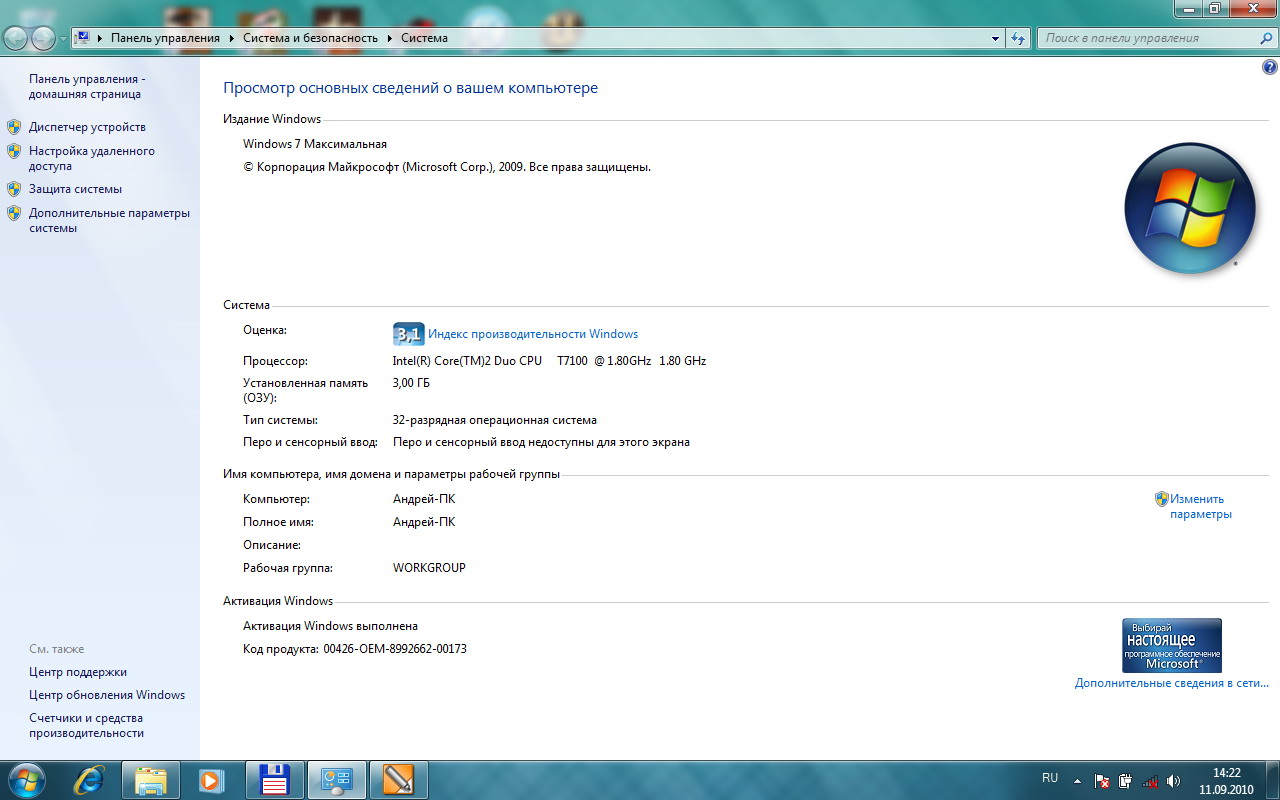Click the Forward navigation arrow button

[43, 38]
